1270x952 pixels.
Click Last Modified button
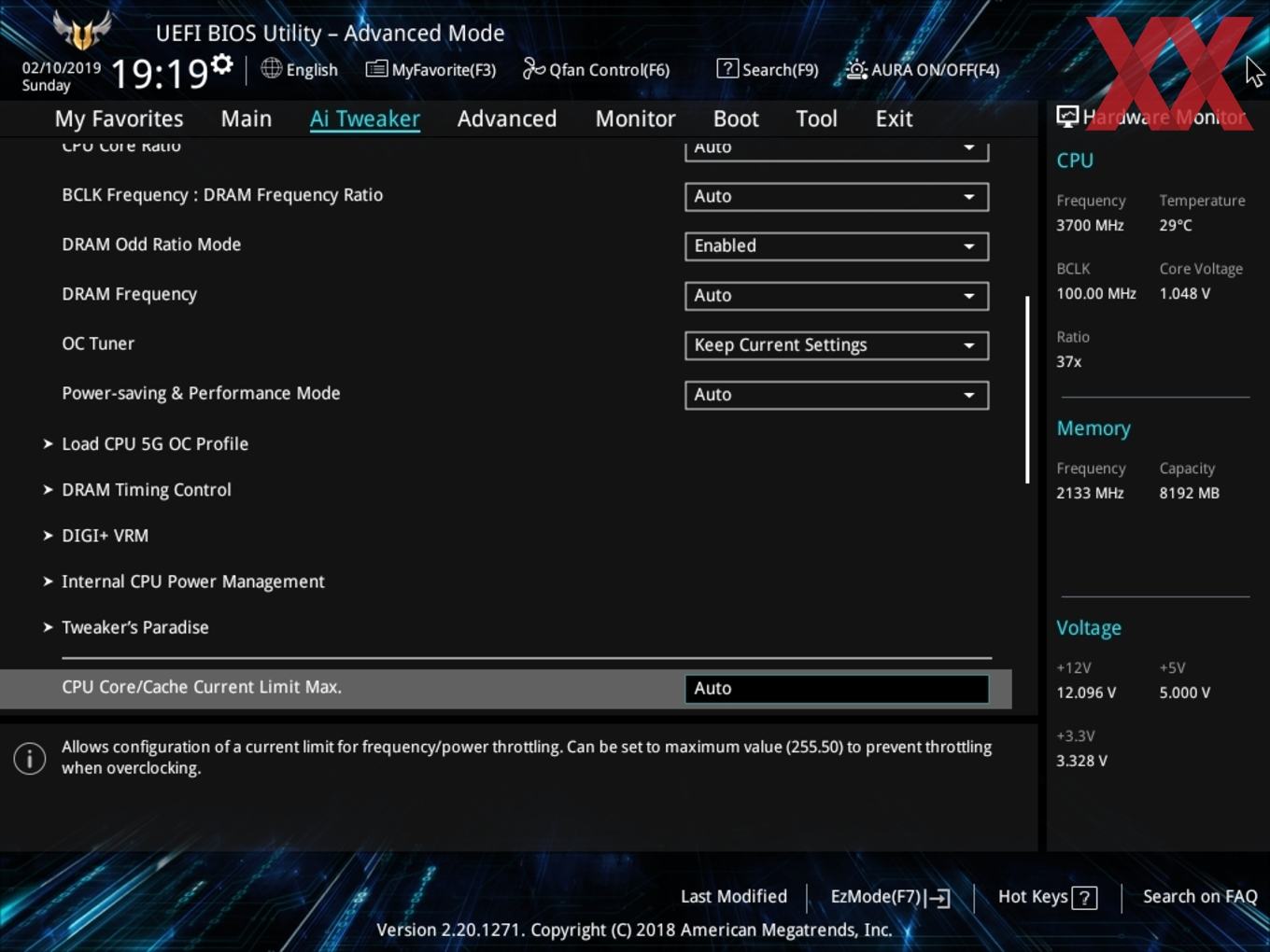(734, 896)
